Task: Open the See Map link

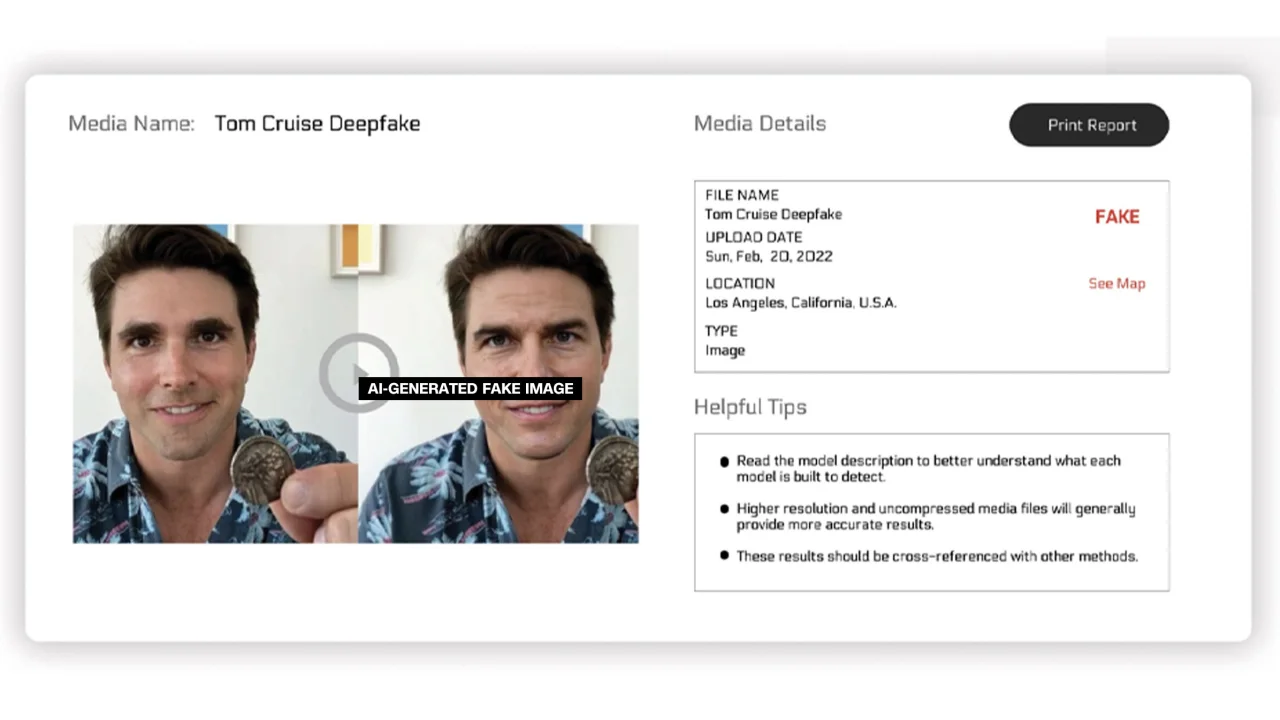Action: click(1116, 284)
